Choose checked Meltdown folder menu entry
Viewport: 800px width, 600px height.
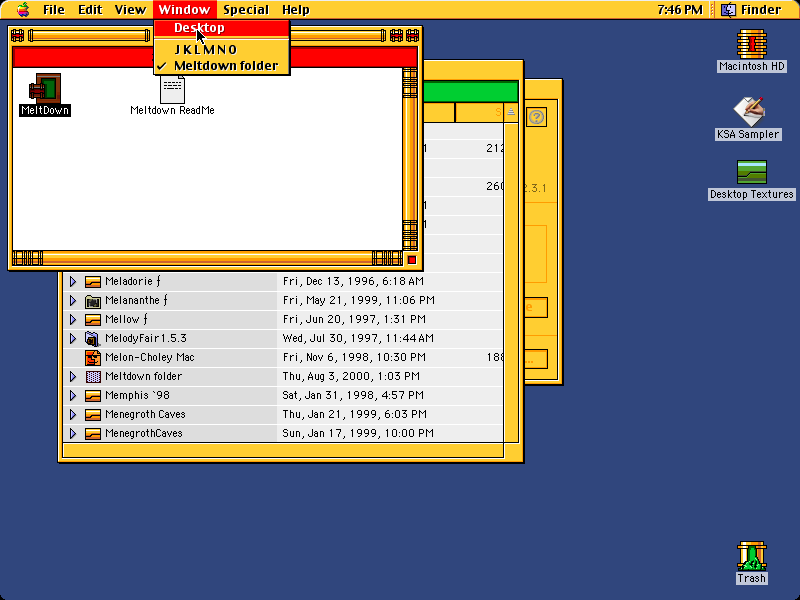222,66
